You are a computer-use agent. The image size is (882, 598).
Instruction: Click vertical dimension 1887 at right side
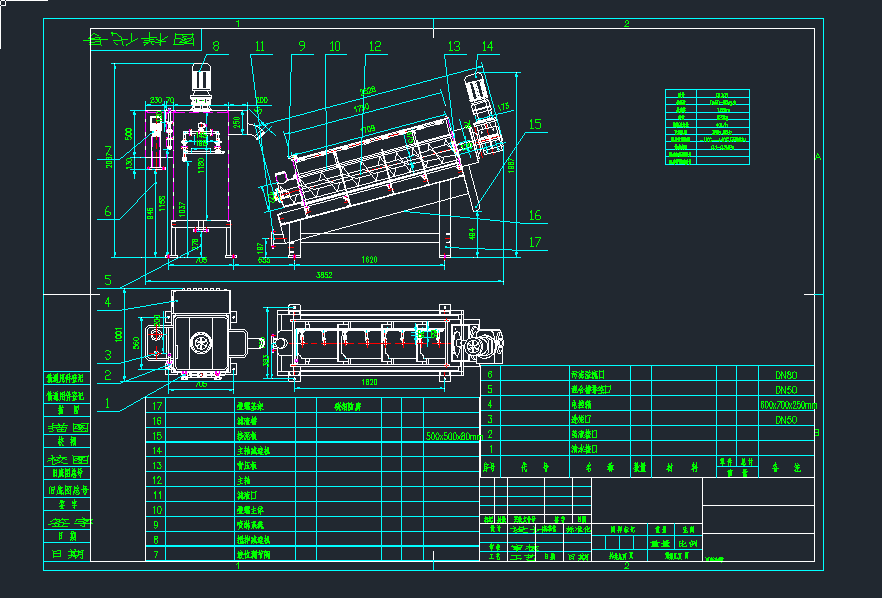click(511, 164)
